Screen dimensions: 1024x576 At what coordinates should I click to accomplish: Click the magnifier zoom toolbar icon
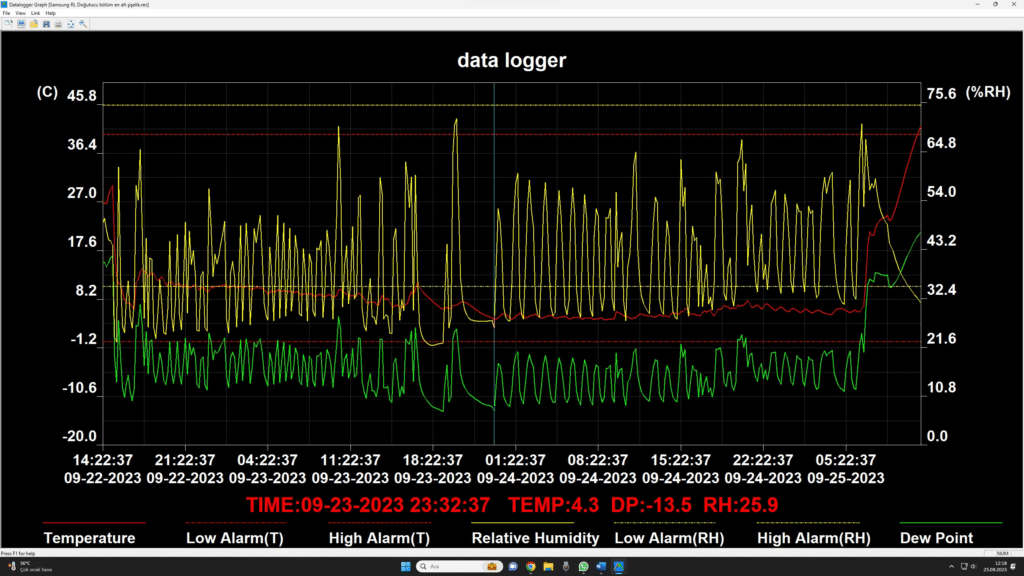(x=83, y=24)
